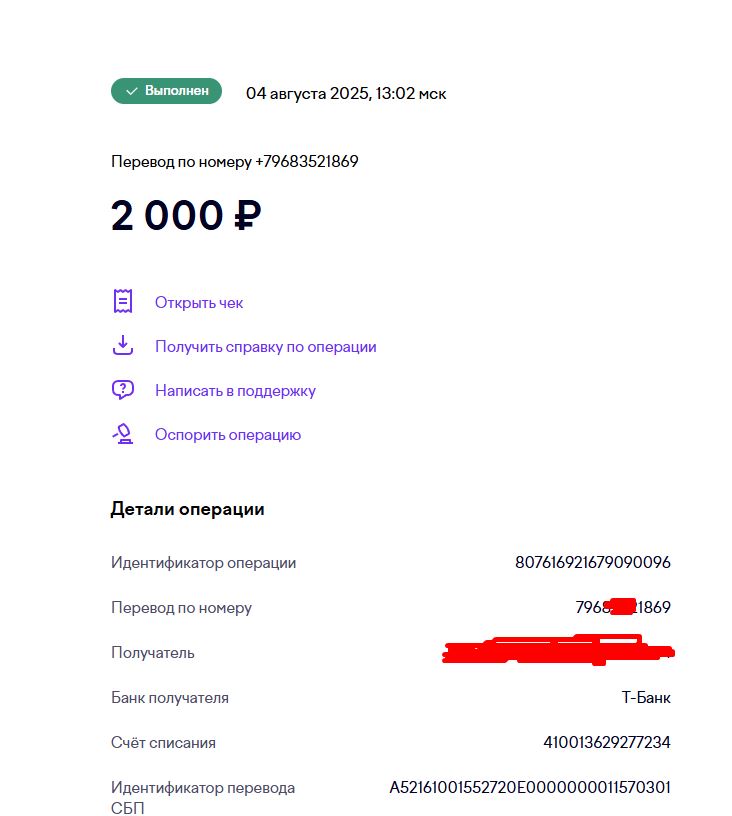Image resolution: width=732 pixels, height=816 pixels.
Task: Select operation ID value 807616921679090096
Action: 592,562
